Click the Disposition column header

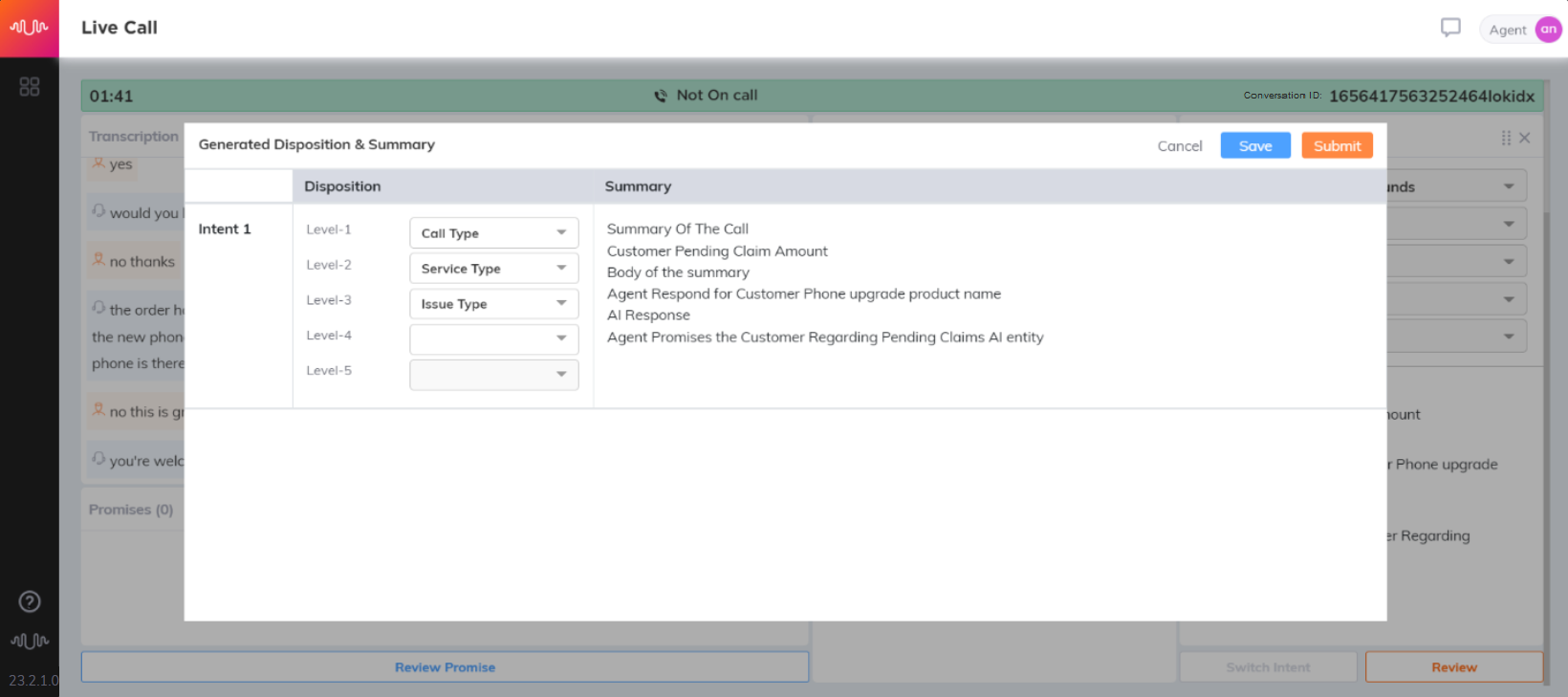[x=342, y=186]
